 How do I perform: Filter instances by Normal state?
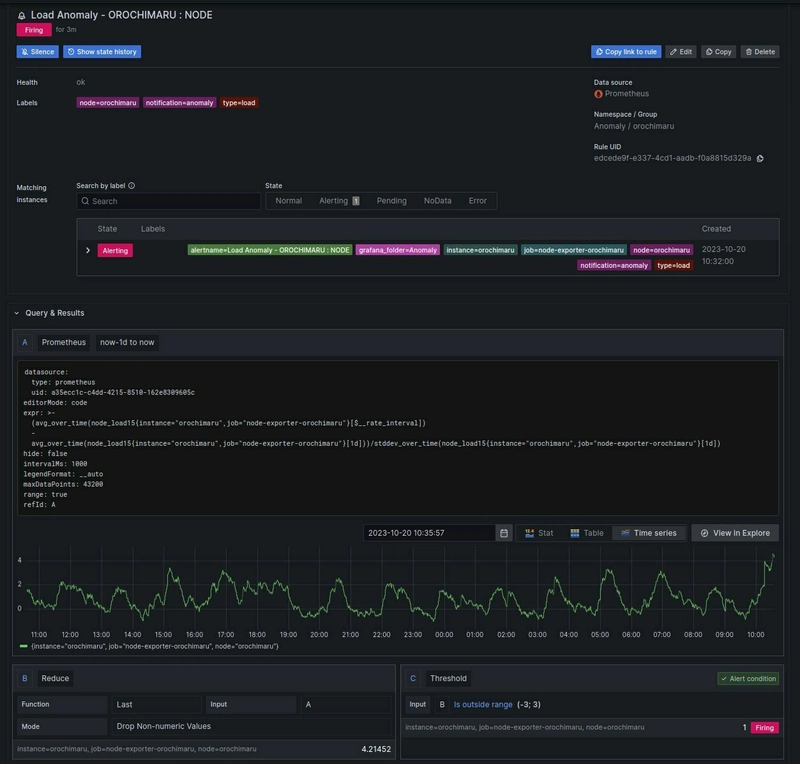[289, 201]
